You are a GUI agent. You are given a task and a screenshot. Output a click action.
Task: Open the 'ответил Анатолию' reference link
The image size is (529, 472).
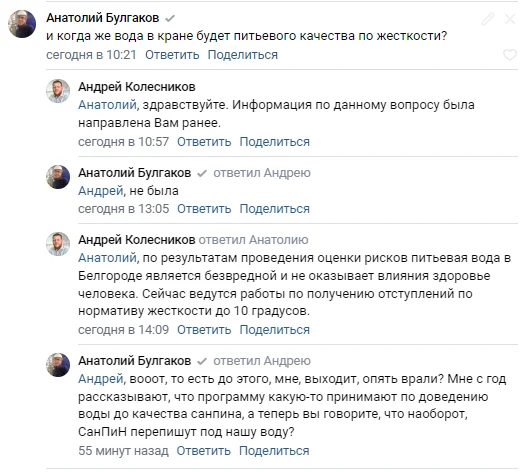253,240
